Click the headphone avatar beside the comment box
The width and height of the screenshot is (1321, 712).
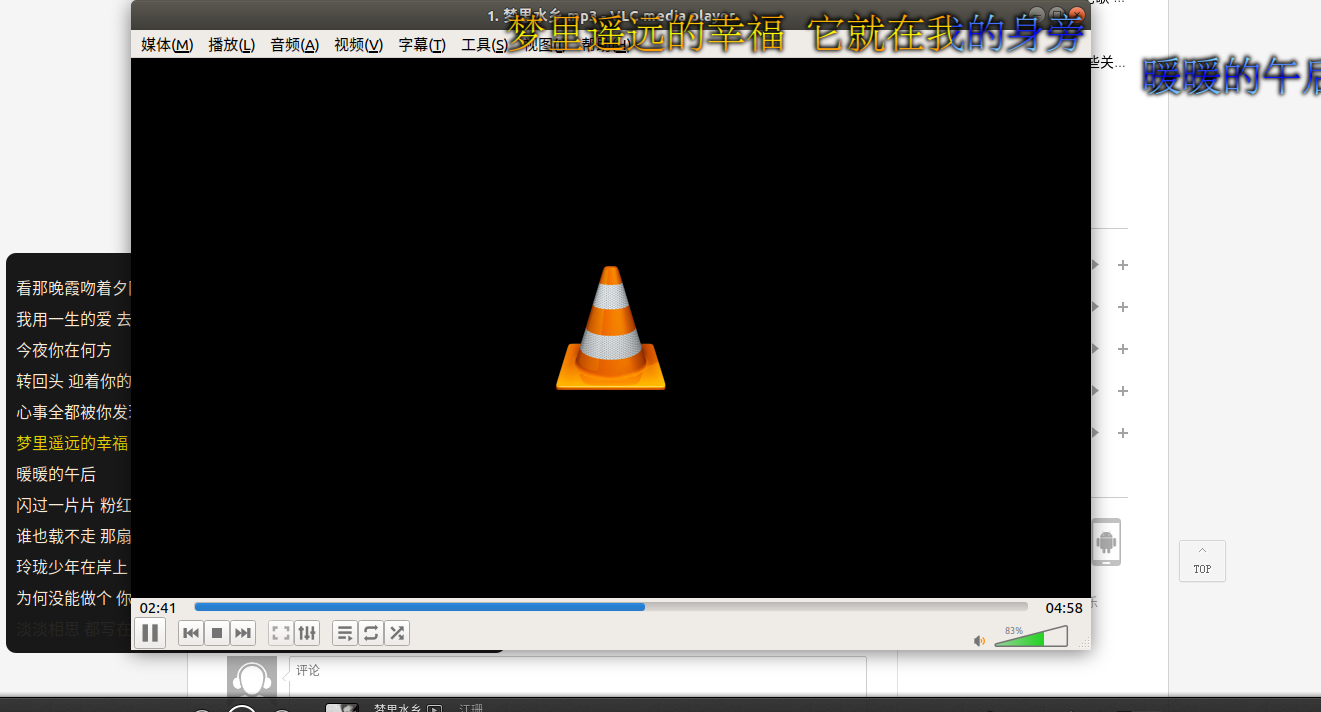click(252, 677)
